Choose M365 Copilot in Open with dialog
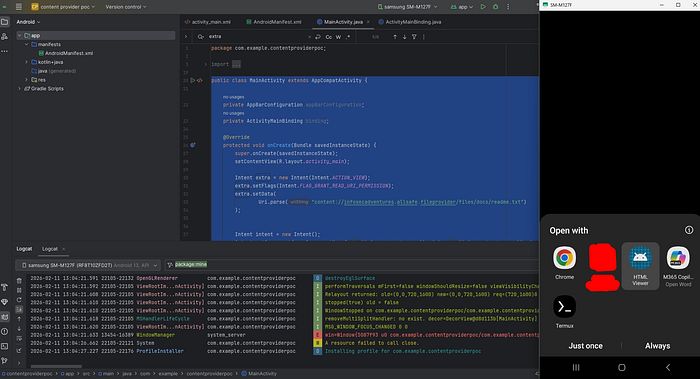 point(678,266)
